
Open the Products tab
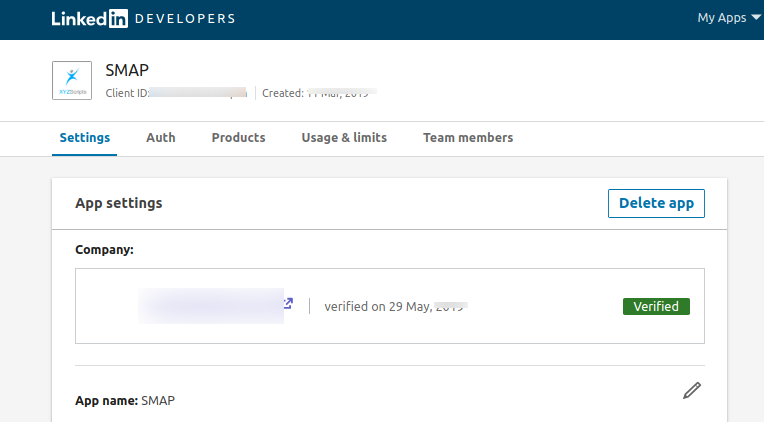(x=238, y=138)
